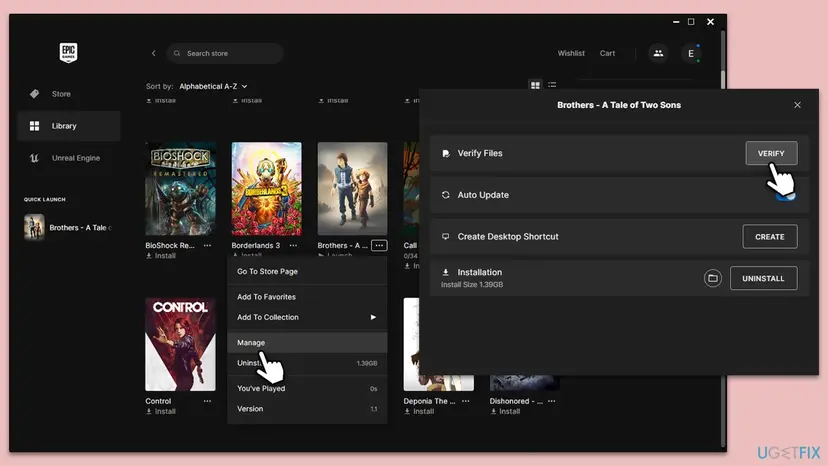
Task: Toggle the Auto Update switch
Action: tap(786, 195)
